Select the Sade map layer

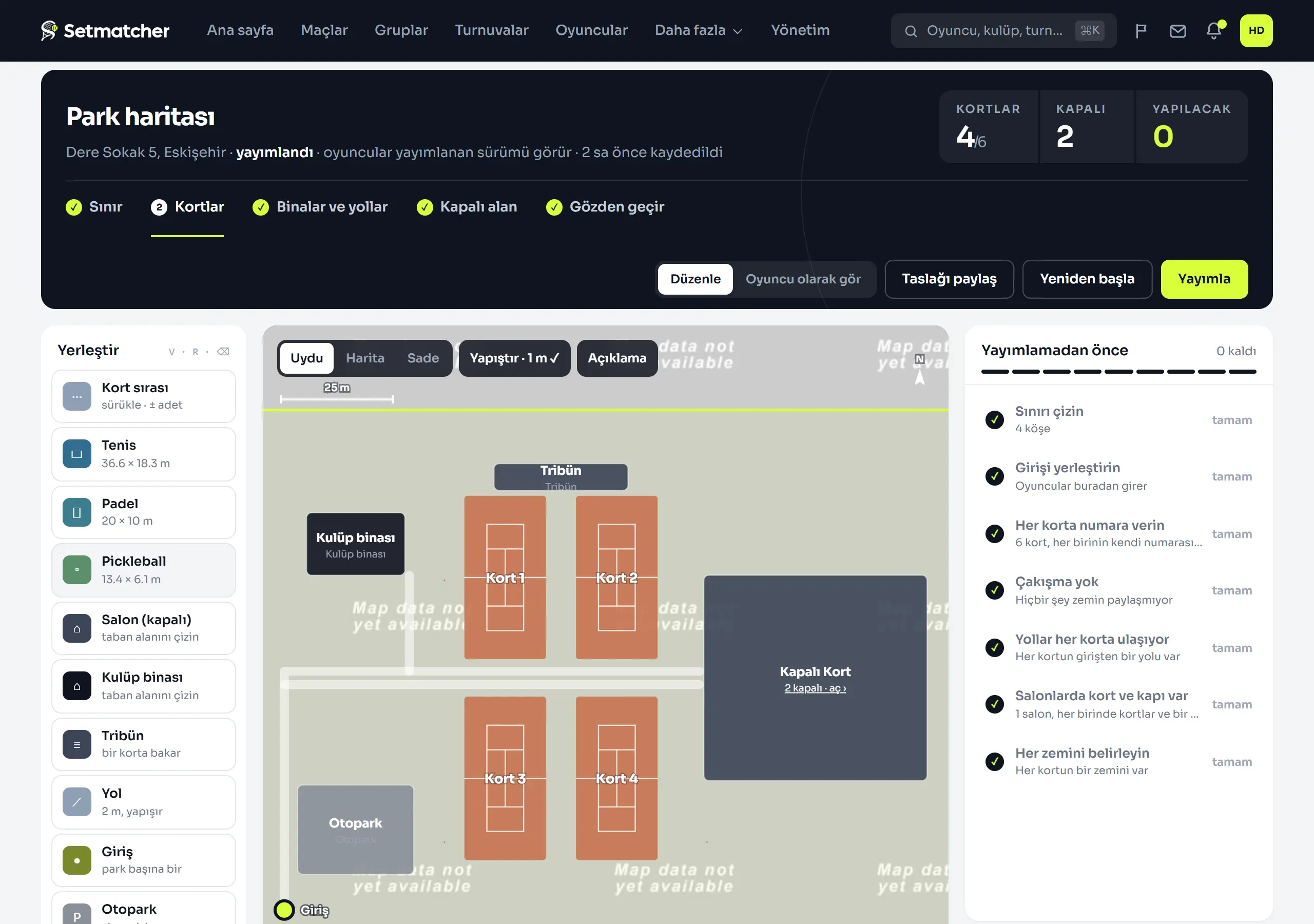pyautogui.click(x=423, y=358)
